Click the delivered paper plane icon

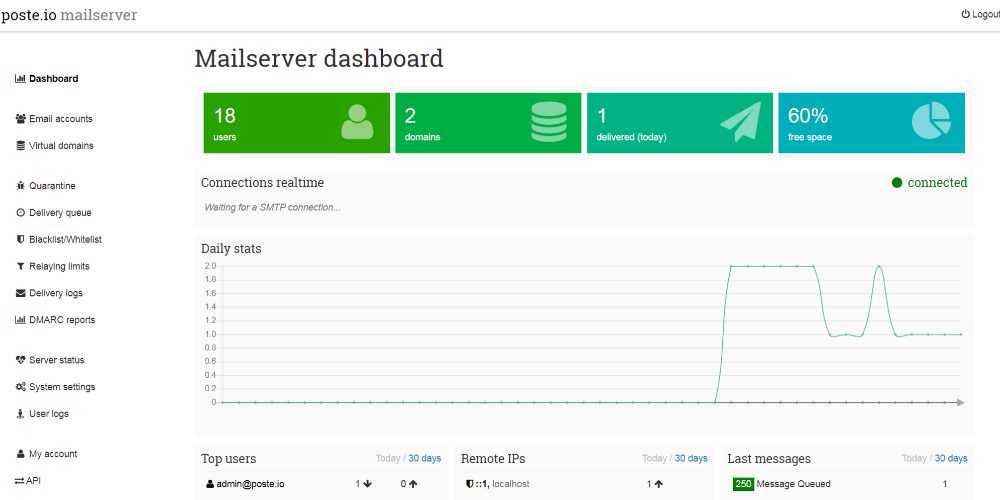pos(740,122)
